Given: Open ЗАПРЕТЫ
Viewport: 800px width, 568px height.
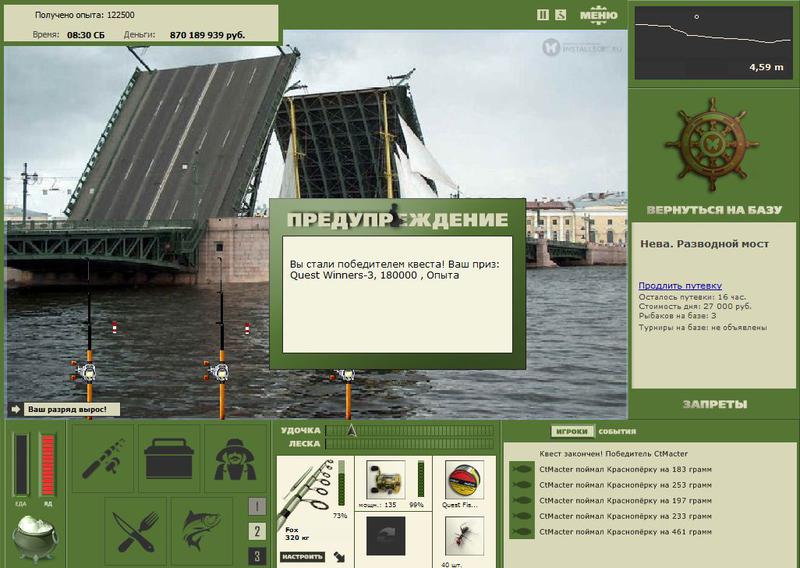Looking at the screenshot, I should (714, 404).
